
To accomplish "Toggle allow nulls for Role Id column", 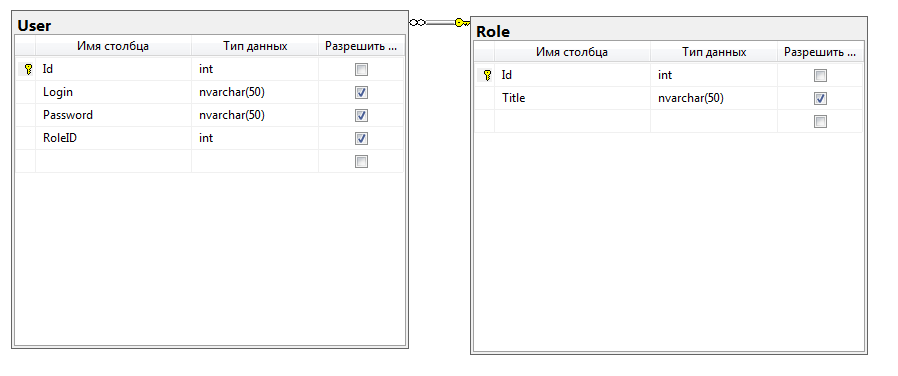I will [x=820, y=76].
